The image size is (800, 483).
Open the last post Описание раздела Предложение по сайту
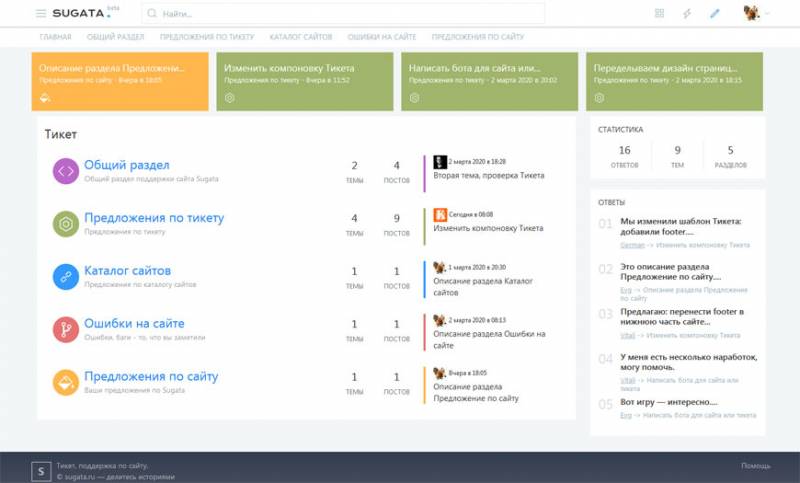476,392
